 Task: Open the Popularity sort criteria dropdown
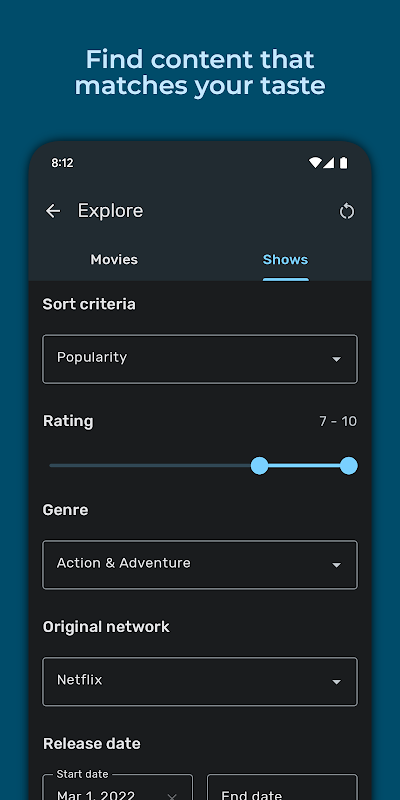click(x=200, y=359)
